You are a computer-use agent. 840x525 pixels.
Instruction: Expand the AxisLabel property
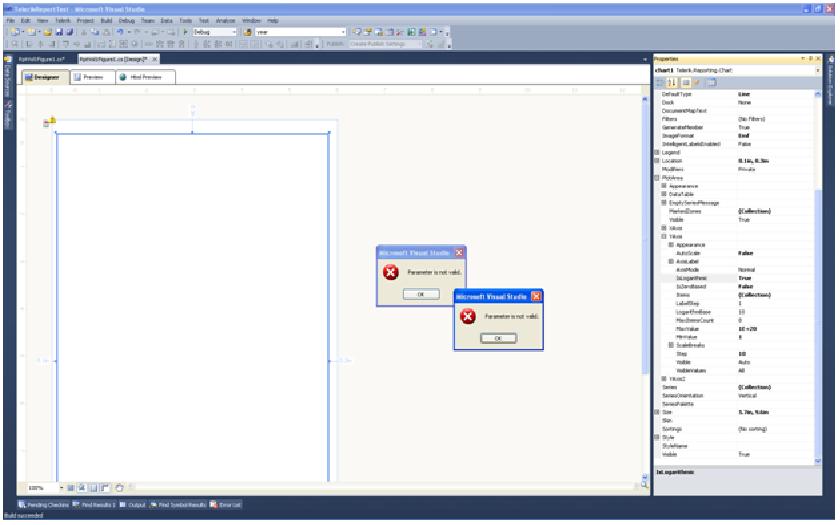click(671, 261)
